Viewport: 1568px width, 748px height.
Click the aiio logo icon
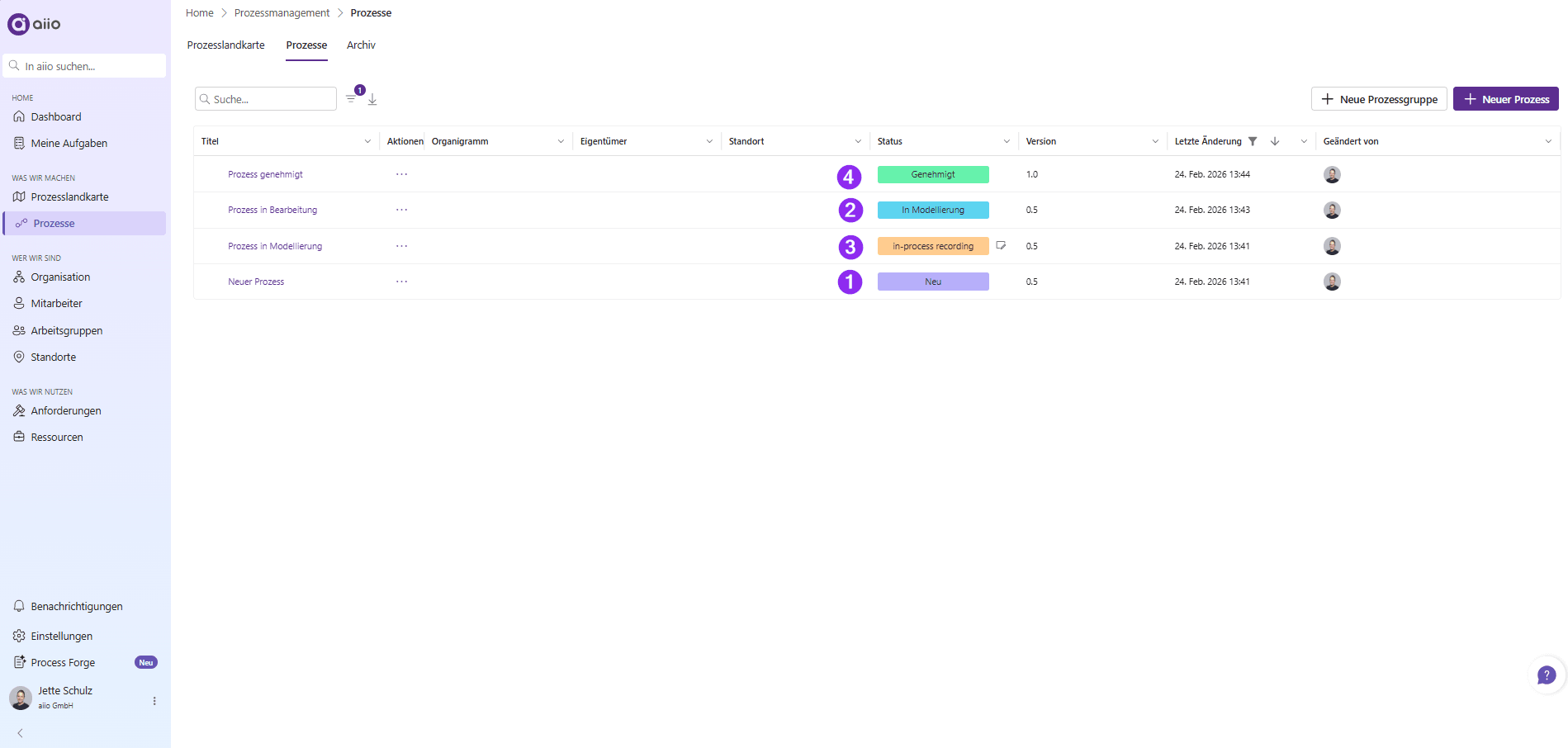[18, 24]
